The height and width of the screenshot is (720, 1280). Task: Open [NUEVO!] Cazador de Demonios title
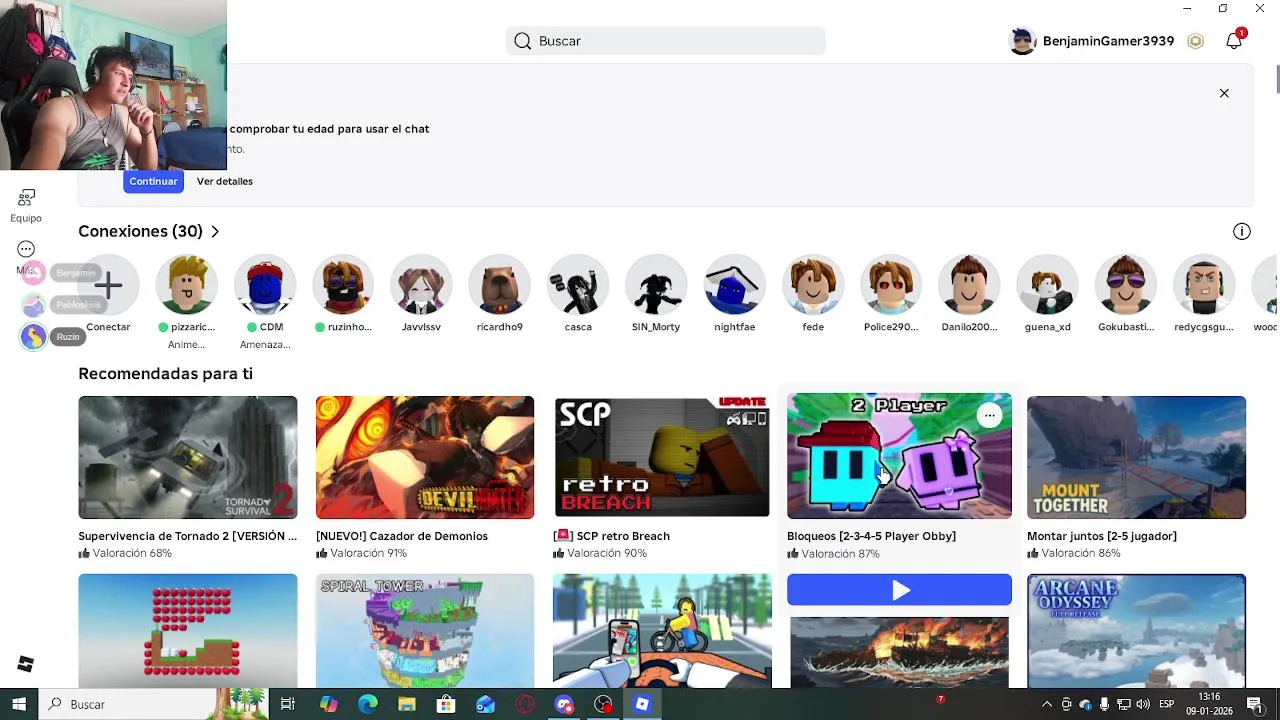[402, 536]
